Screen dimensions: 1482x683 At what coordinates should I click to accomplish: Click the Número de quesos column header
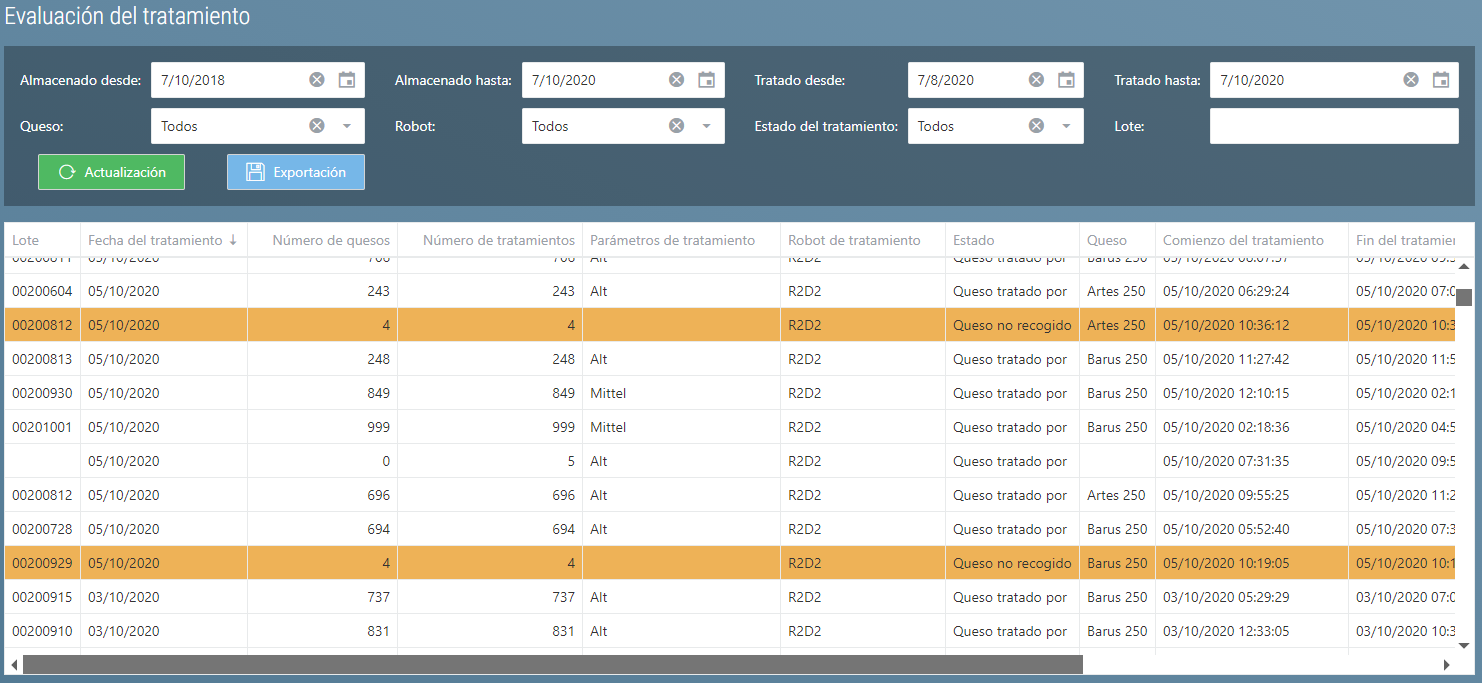pos(331,240)
